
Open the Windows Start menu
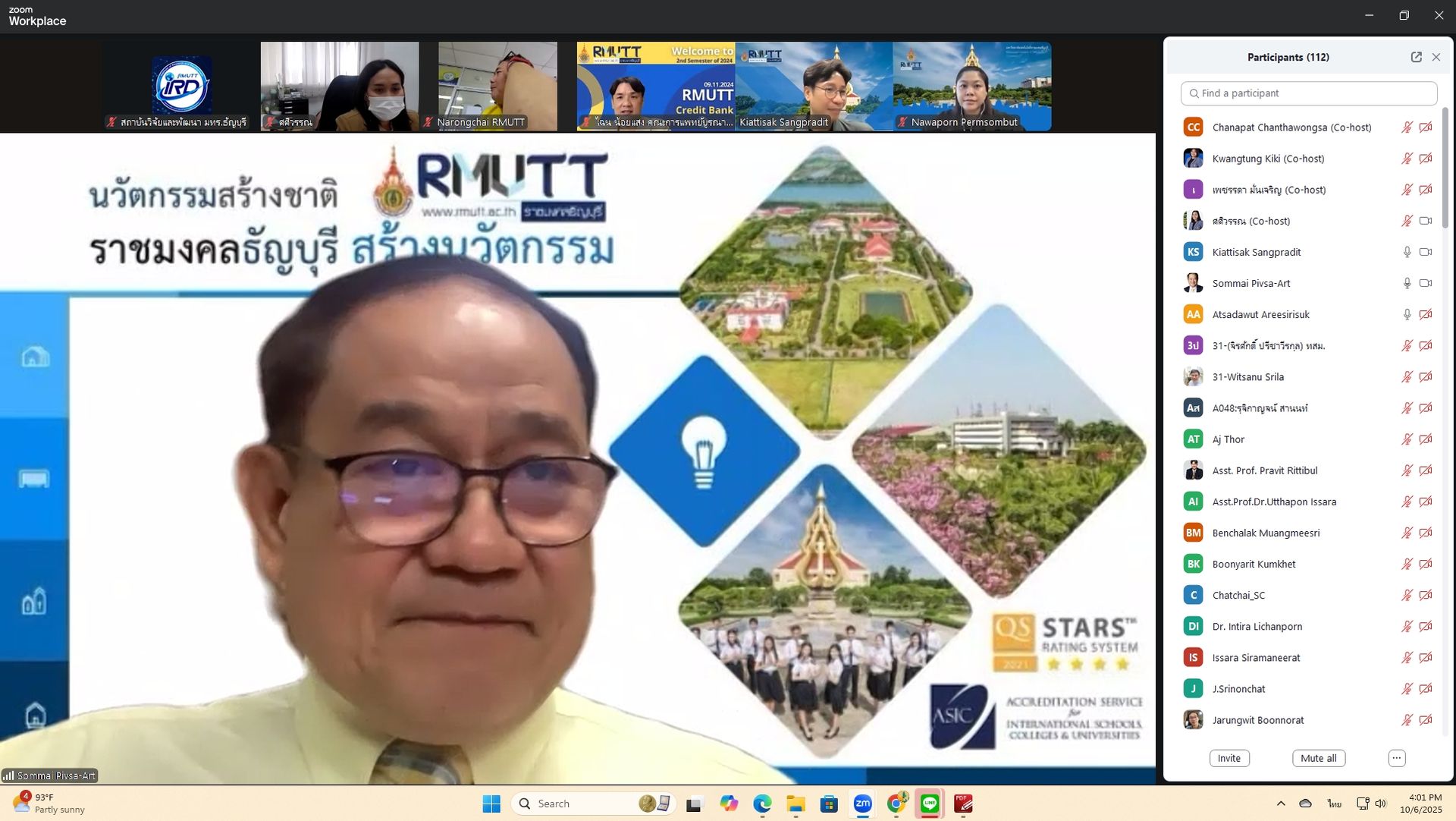[x=491, y=804]
